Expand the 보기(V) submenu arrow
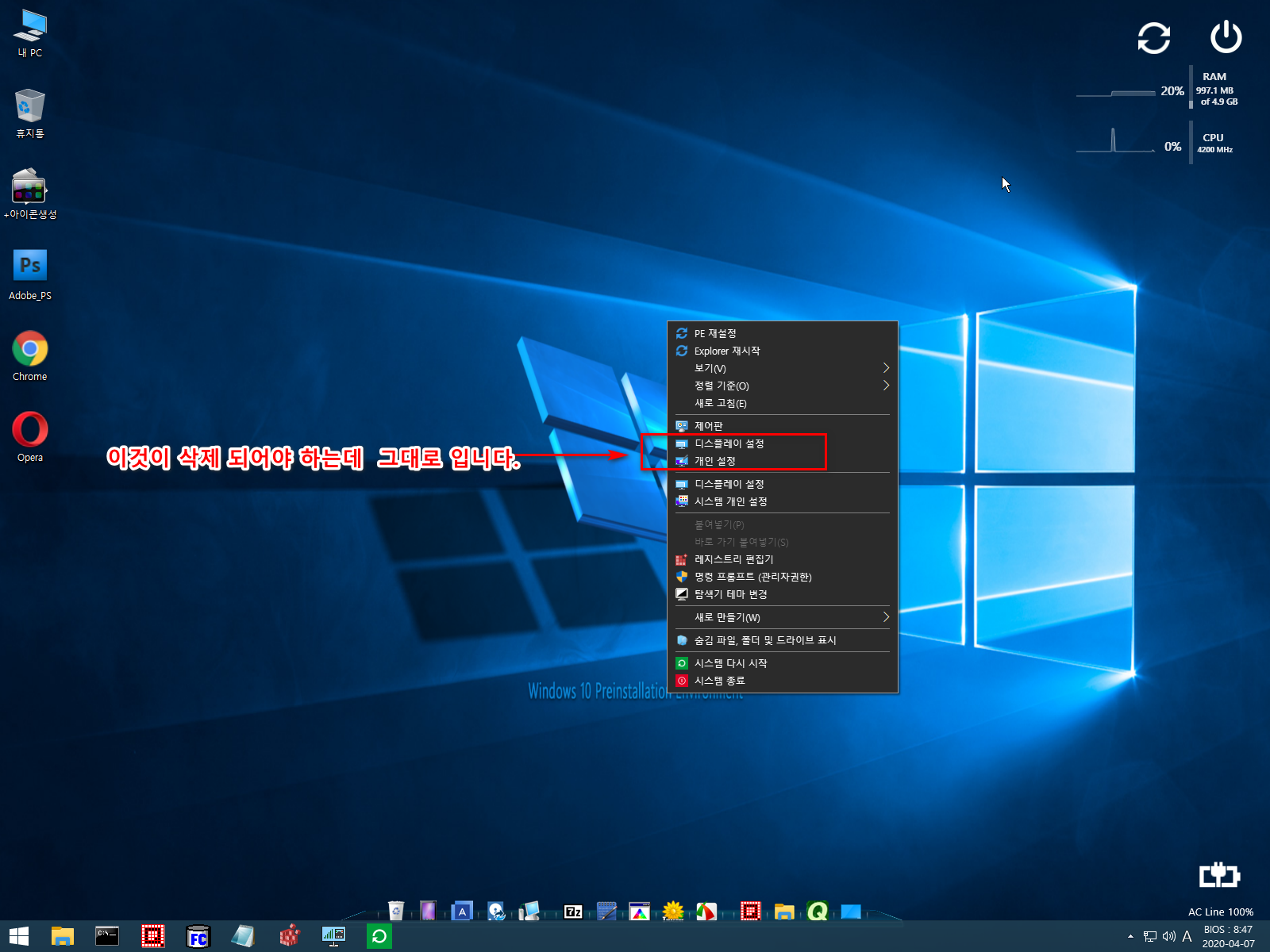The image size is (1270, 952). 886,368
